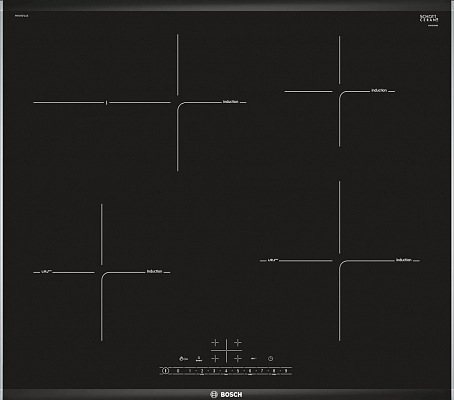Image resolution: width=454 pixels, height=400 pixels.
Task: Tap the PowerBoost pot symbol
Action: (199, 359)
